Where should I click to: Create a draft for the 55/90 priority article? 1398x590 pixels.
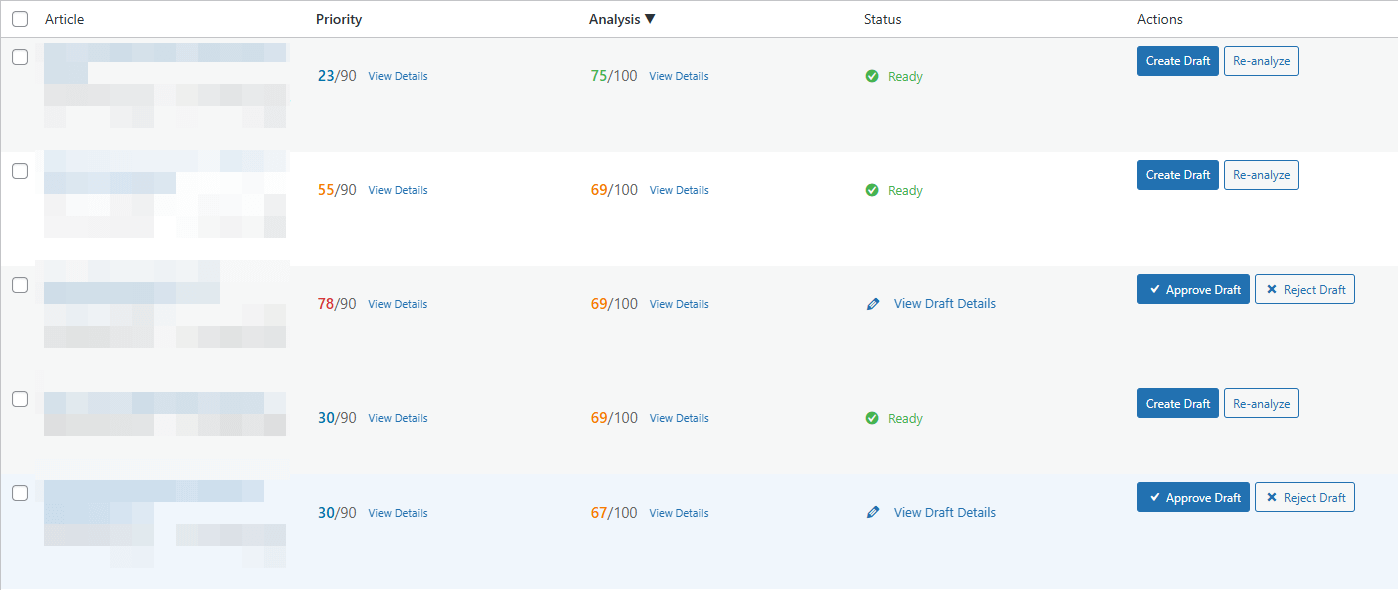(1177, 175)
